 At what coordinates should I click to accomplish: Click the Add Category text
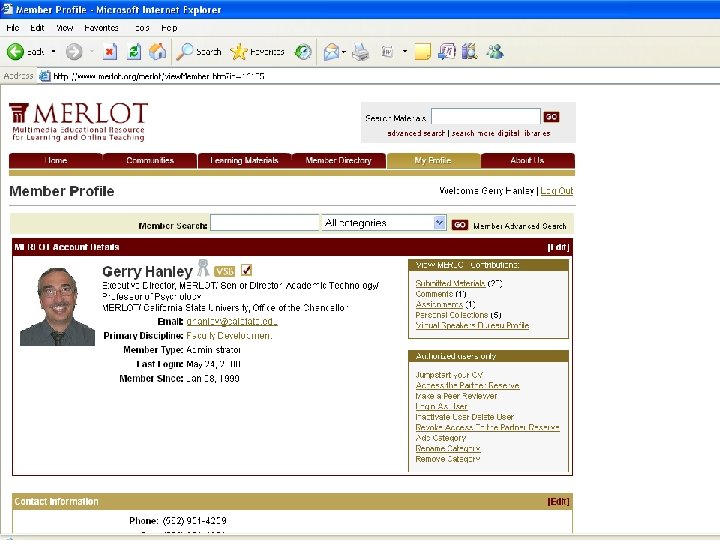point(441,438)
